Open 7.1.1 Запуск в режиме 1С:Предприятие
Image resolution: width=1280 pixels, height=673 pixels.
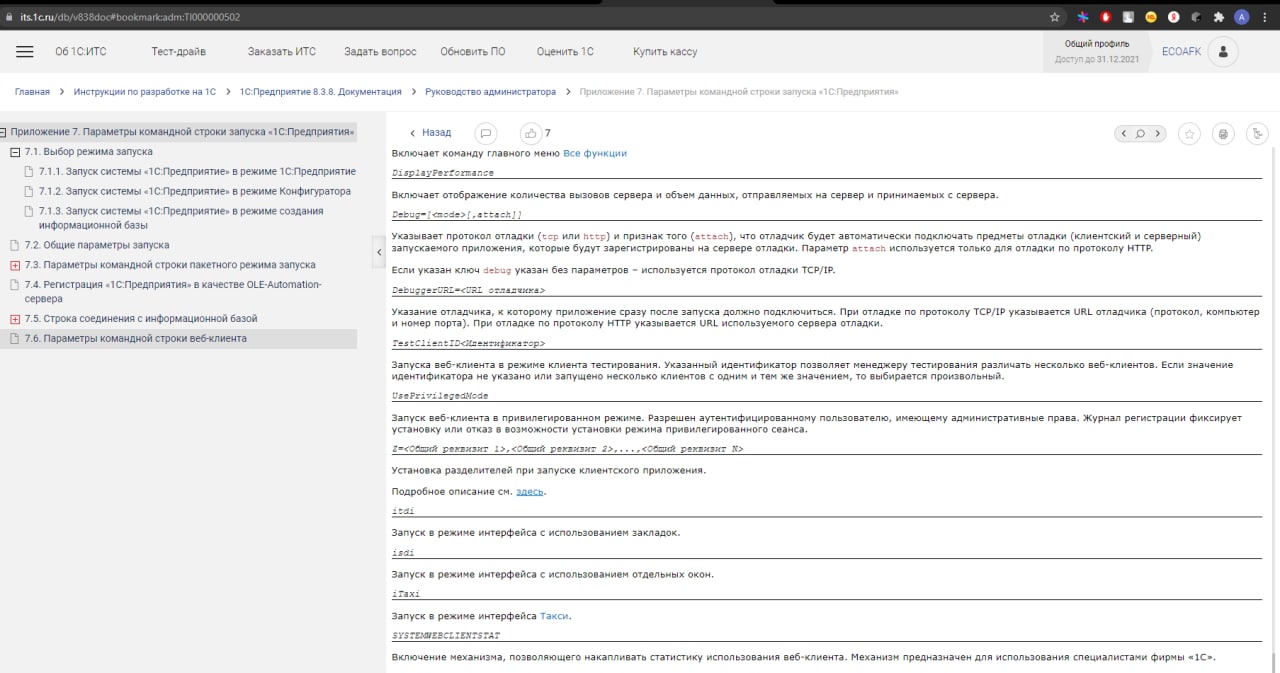[x=197, y=172]
